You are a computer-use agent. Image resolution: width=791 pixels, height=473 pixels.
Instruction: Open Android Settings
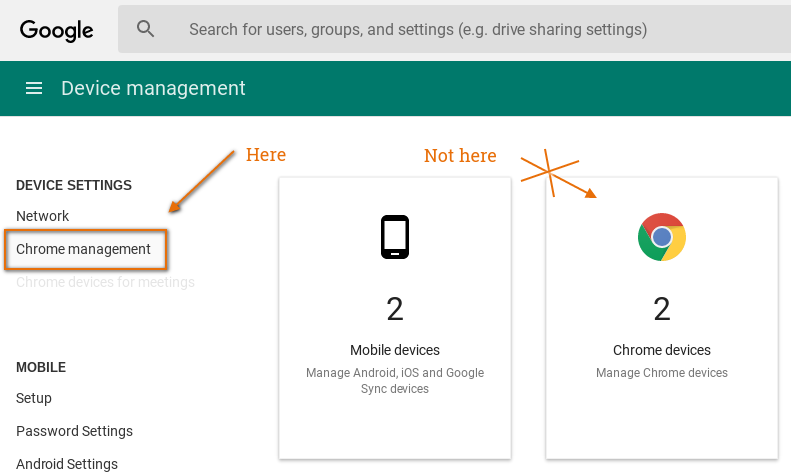click(67, 464)
